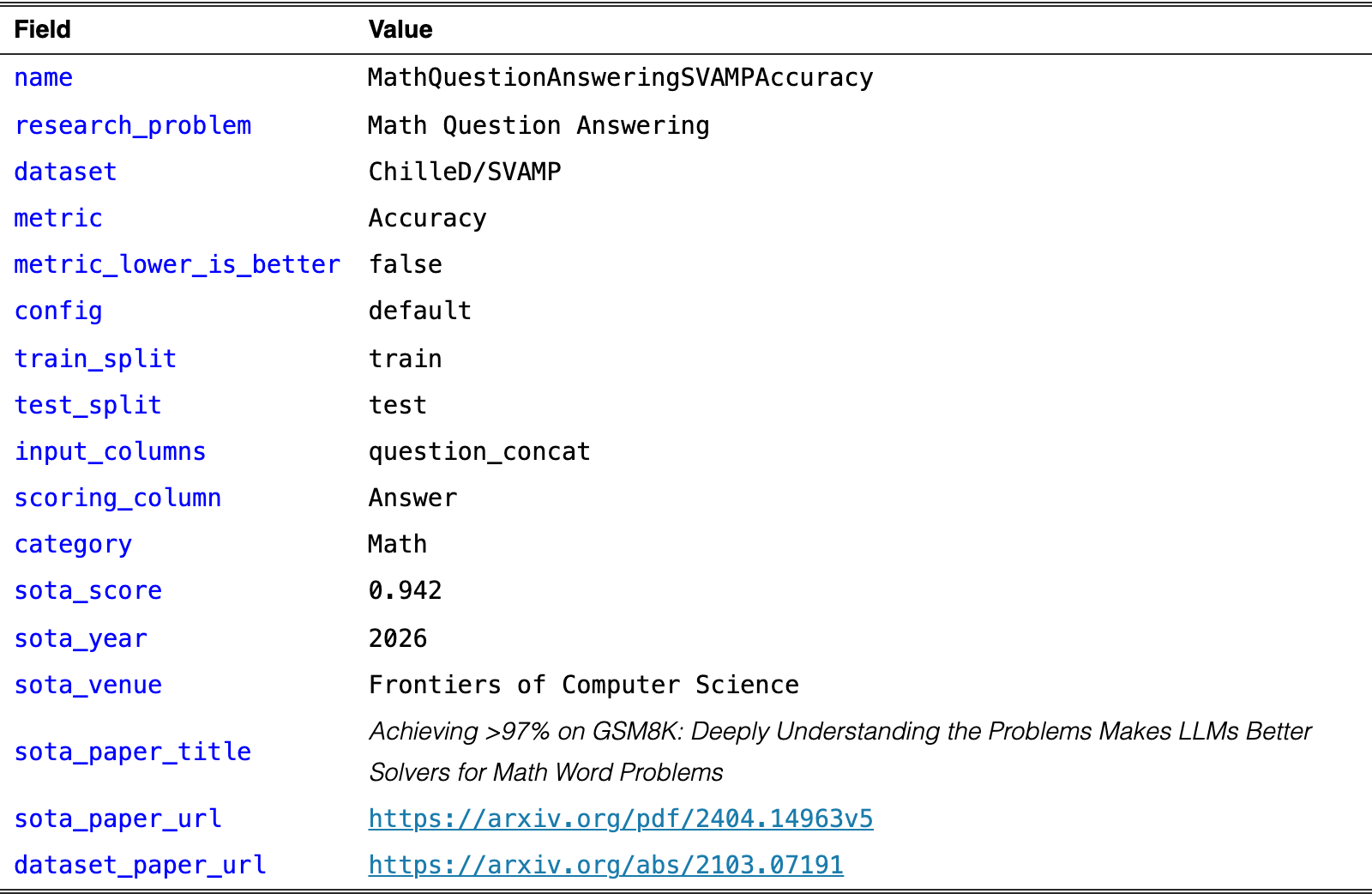The height and width of the screenshot is (894, 1372).
Task: Click the value "question_concat"
Action: 479,451
